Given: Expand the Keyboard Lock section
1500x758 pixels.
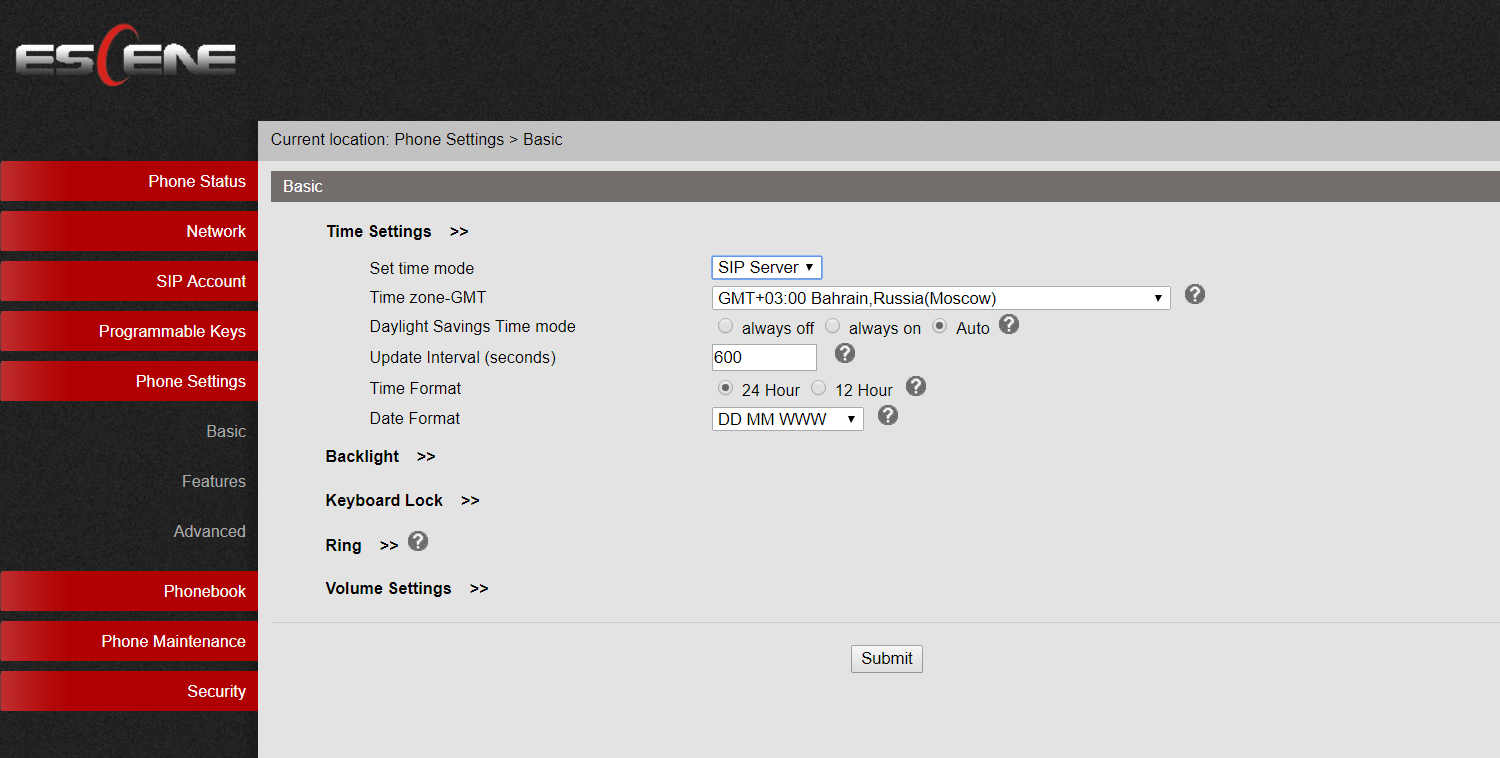Looking at the screenshot, I should 402,500.
